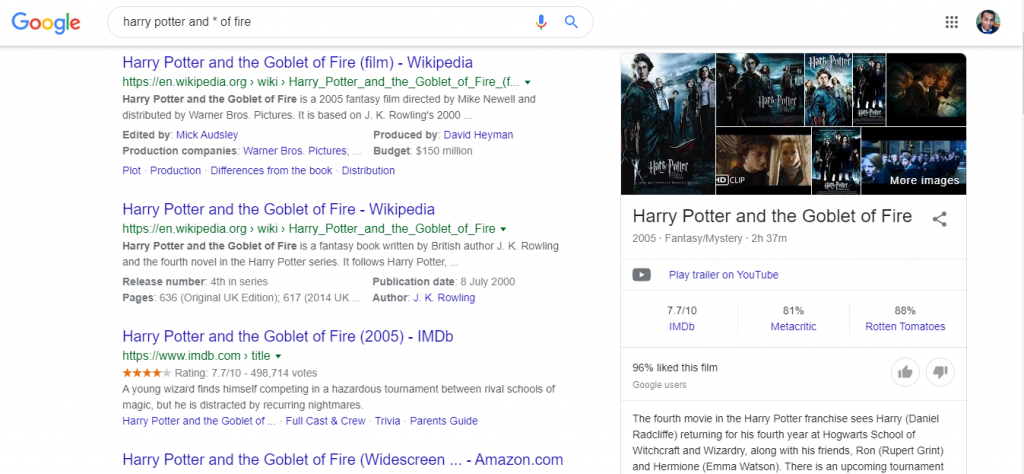Open the IMDb rating link
This screenshot has width=1024, height=474.
pos(681,326)
